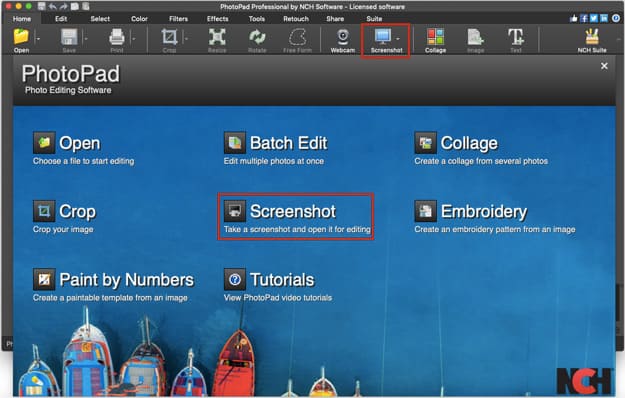This screenshot has height=398, width=625.
Task: Click 'Take a screenshot and open it for editing'
Action: pyautogui.click(x=297, y=229)
